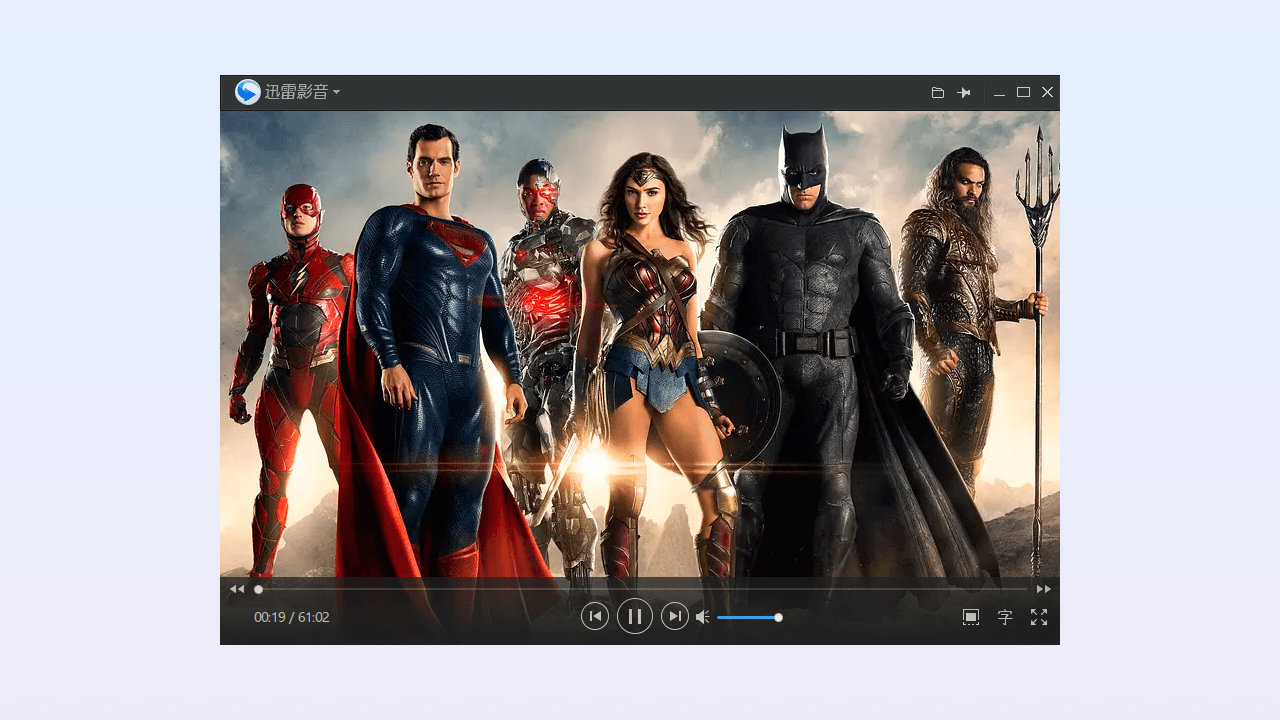Skip to the previous video
This screenshot has width=1280, height=720.
[595, 617]
